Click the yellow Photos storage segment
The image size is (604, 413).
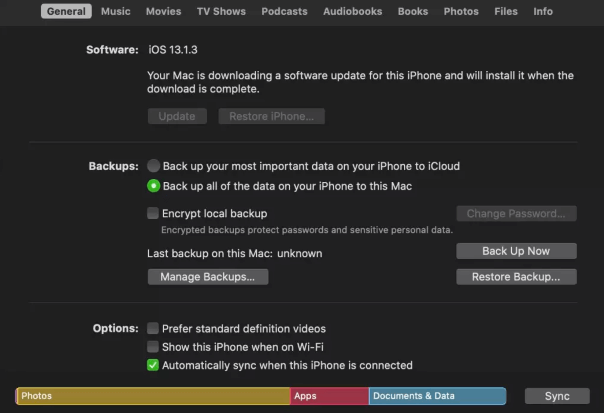(x=153, y=396)
